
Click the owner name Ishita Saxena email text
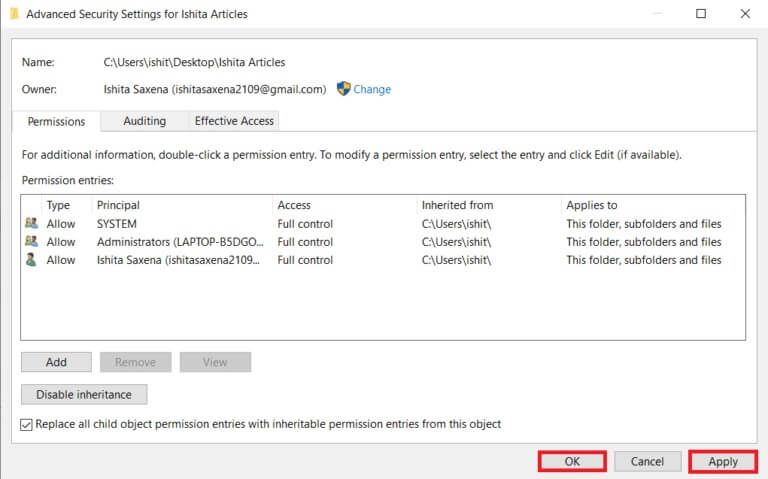[x=215, y=89]
